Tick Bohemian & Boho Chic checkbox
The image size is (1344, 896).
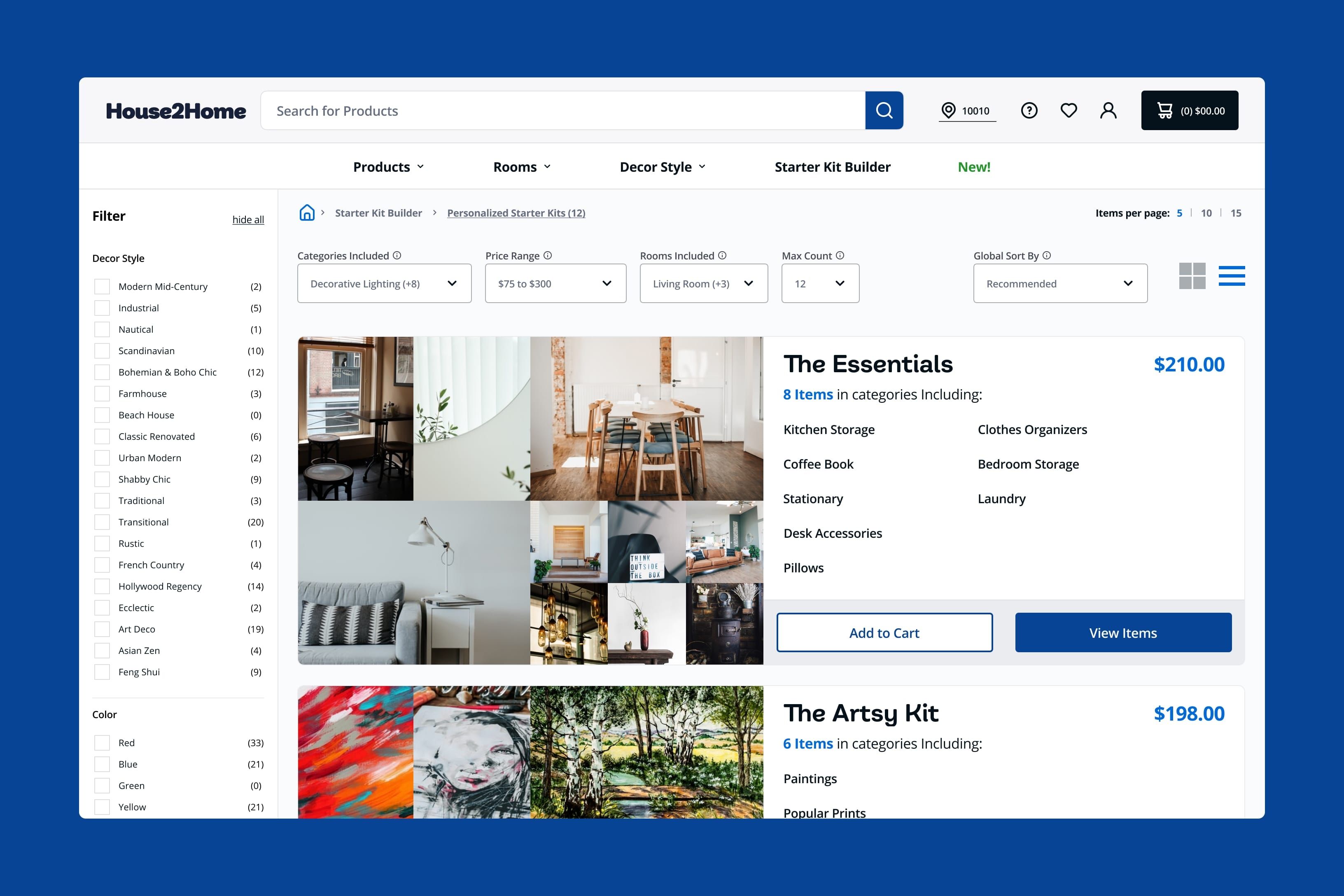click(x=102, y=372)
